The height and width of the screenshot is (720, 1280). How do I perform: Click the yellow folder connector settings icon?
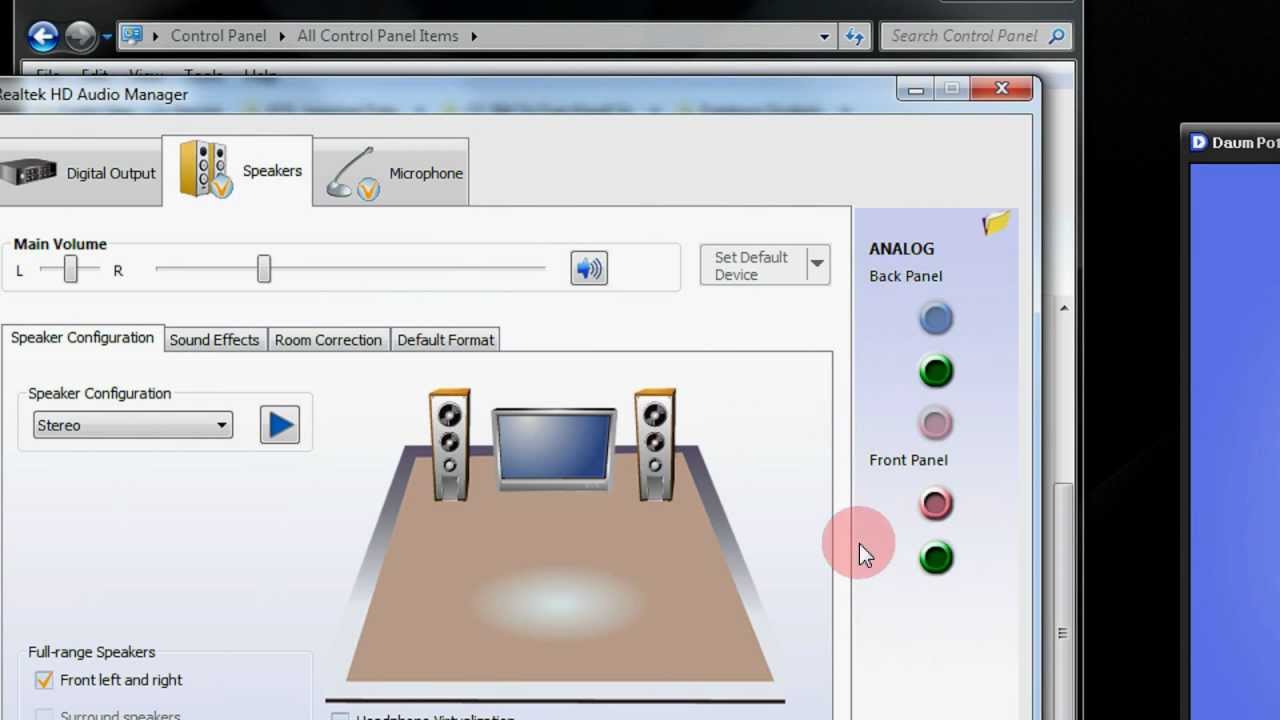[x=996, y=223]
